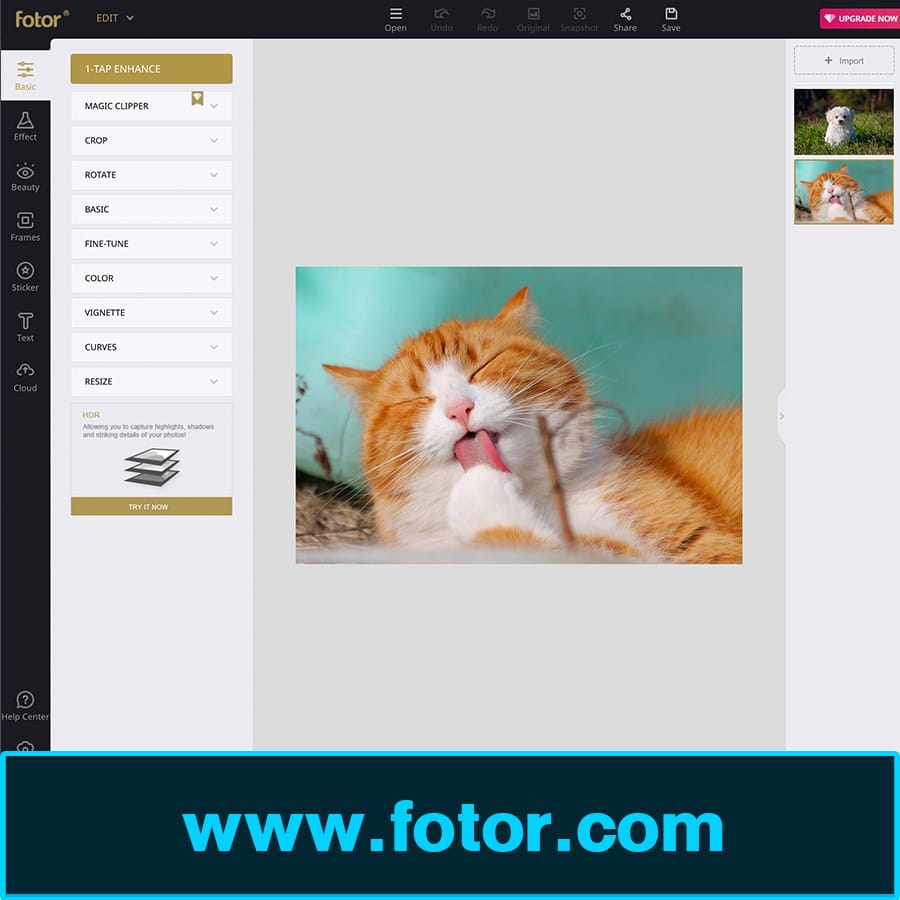The image size is (900, 900).
Task: Show the Original image icon
Action: pos(533,20)
